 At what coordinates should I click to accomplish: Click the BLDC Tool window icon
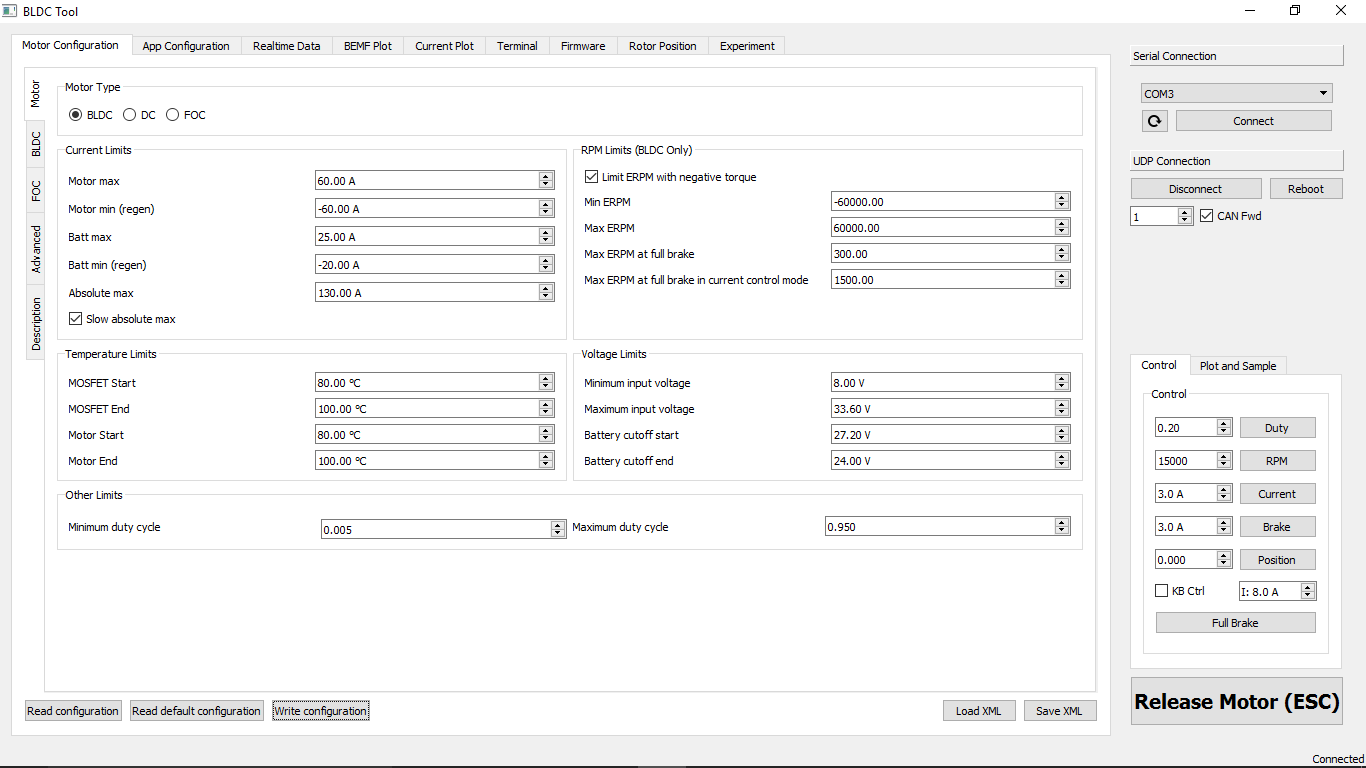click(x=9, y=11)
